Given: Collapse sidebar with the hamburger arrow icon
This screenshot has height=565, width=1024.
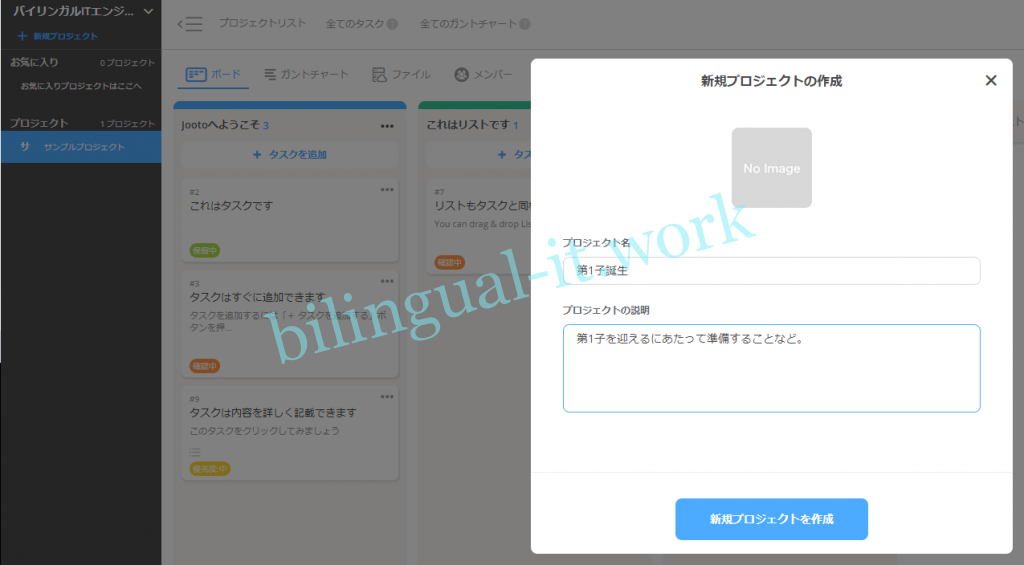Looking at the screenshot, I should [189, 24].
